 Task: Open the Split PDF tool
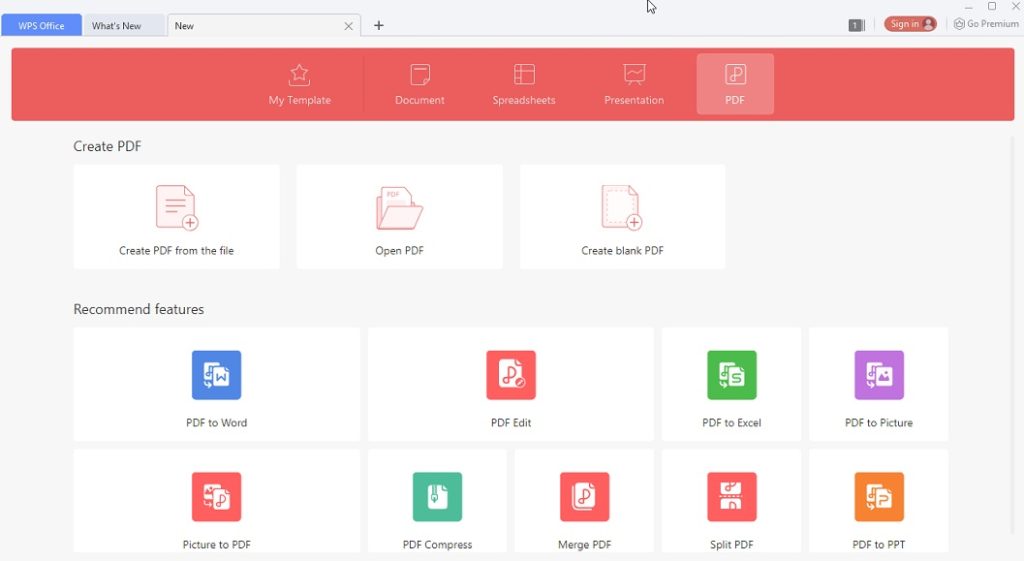(x=731, y=497)
